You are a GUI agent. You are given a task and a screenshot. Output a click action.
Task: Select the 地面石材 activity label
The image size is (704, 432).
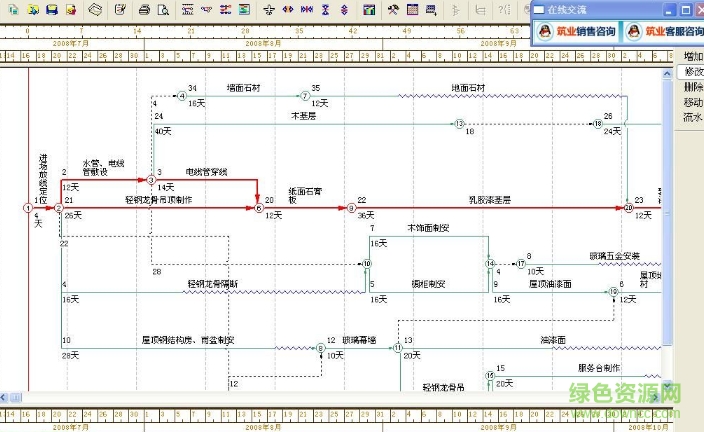pyautogui.click(x=468, y=88)
